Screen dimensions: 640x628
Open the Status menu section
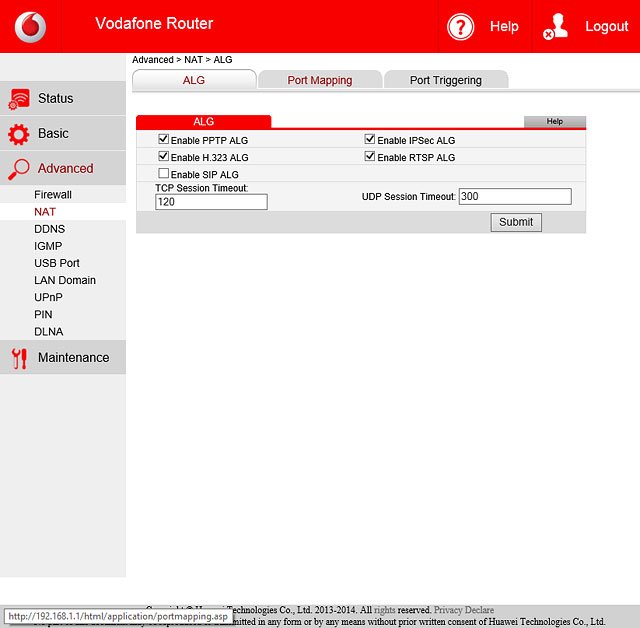(x=63, y=98)
